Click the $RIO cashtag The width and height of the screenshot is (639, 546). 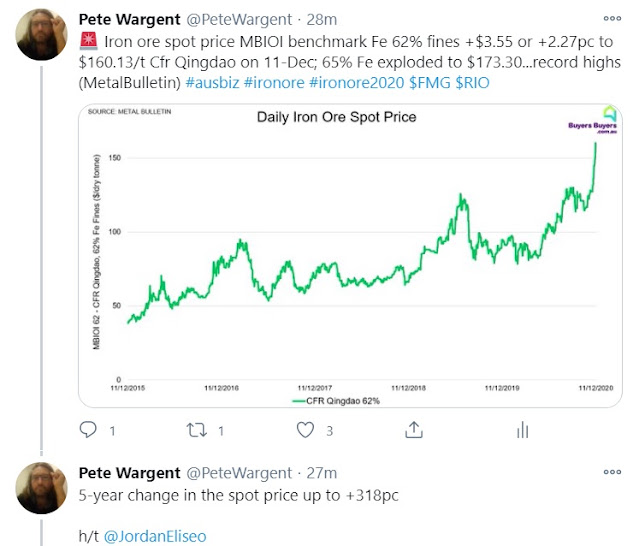[472, 83]
